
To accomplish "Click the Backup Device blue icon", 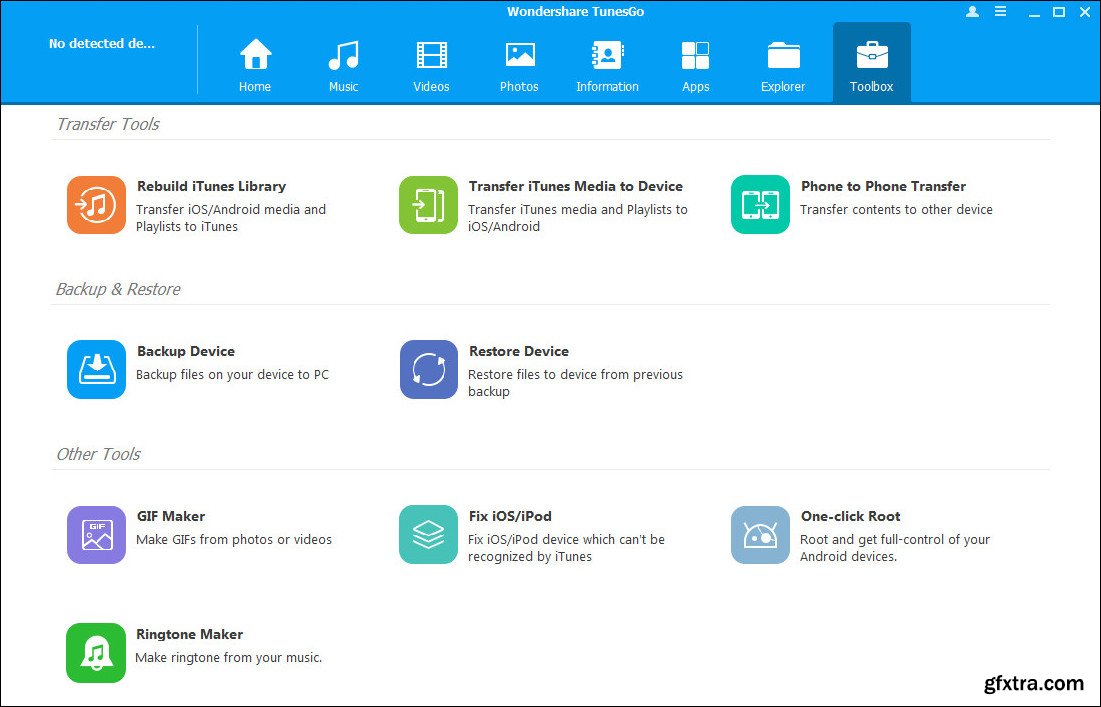I will pos(96,370).
